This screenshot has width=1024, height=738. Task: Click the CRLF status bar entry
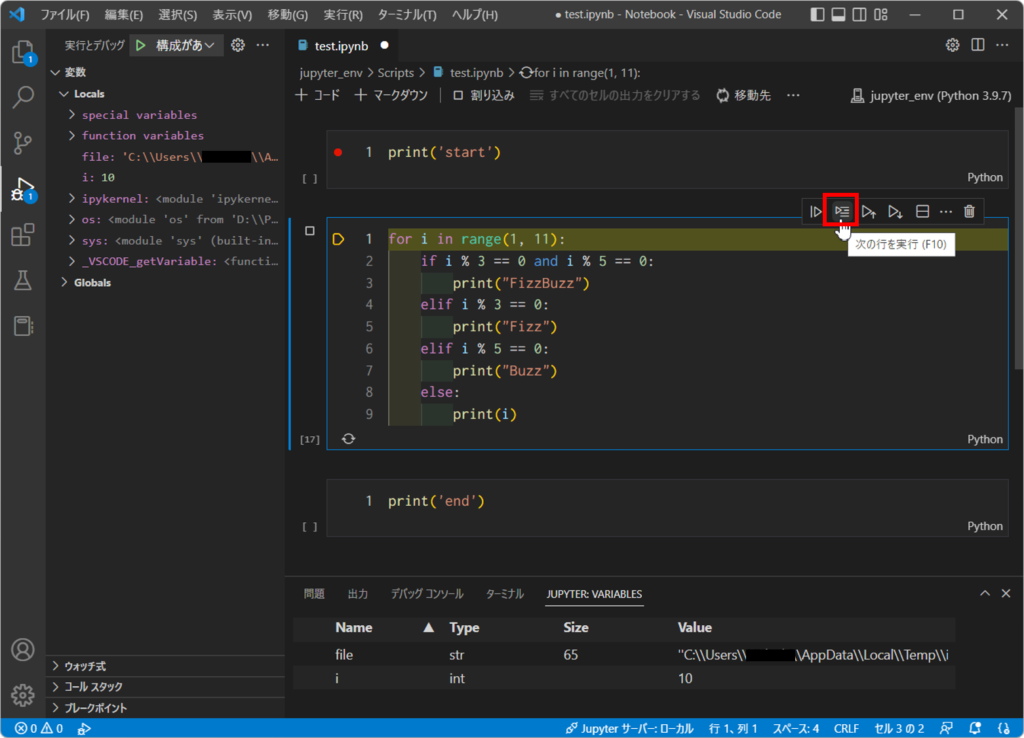[x=846, y=728]
